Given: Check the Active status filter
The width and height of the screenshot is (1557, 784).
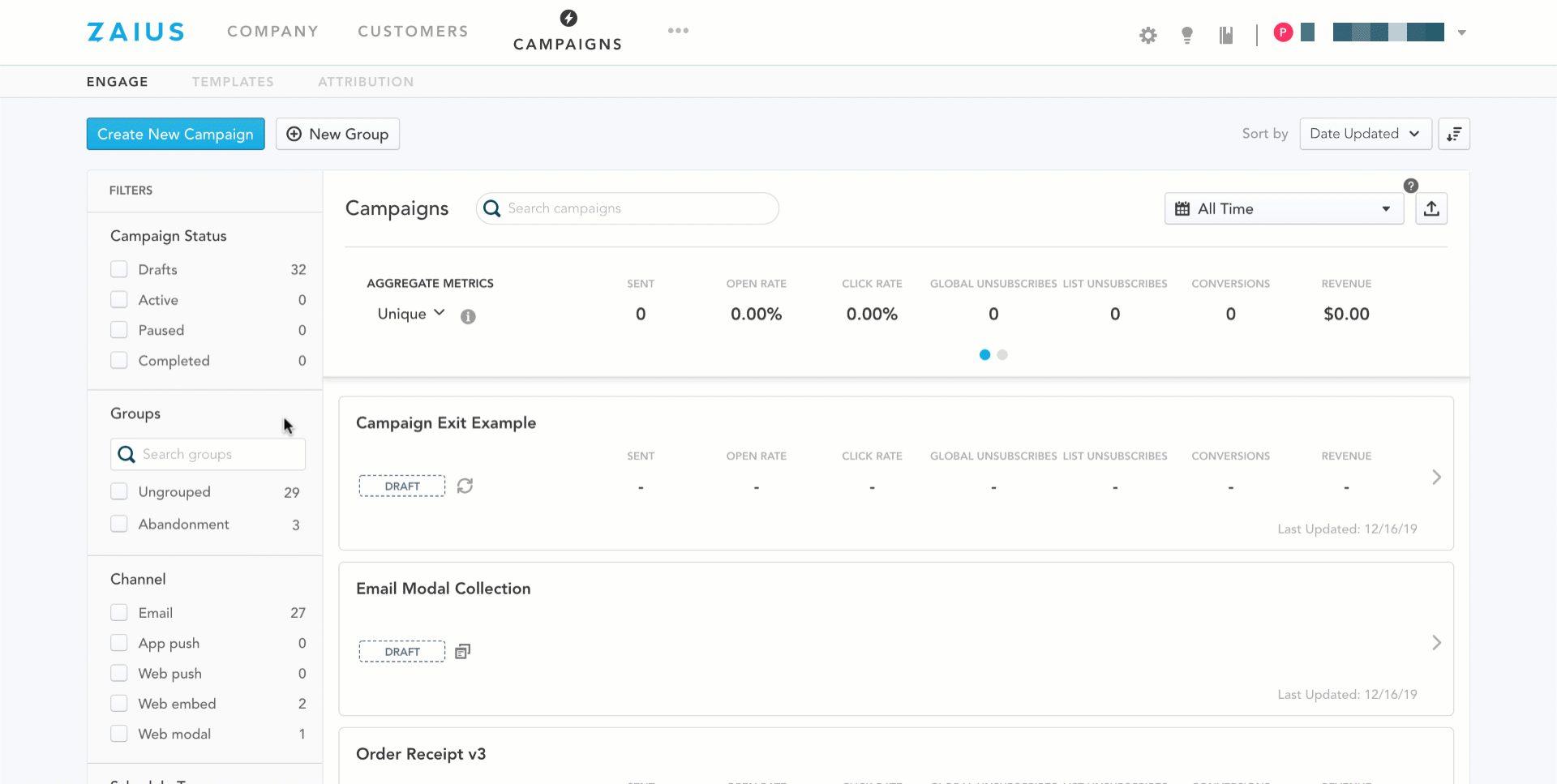Looking at the screenshot, I should [x=119, y=299].
